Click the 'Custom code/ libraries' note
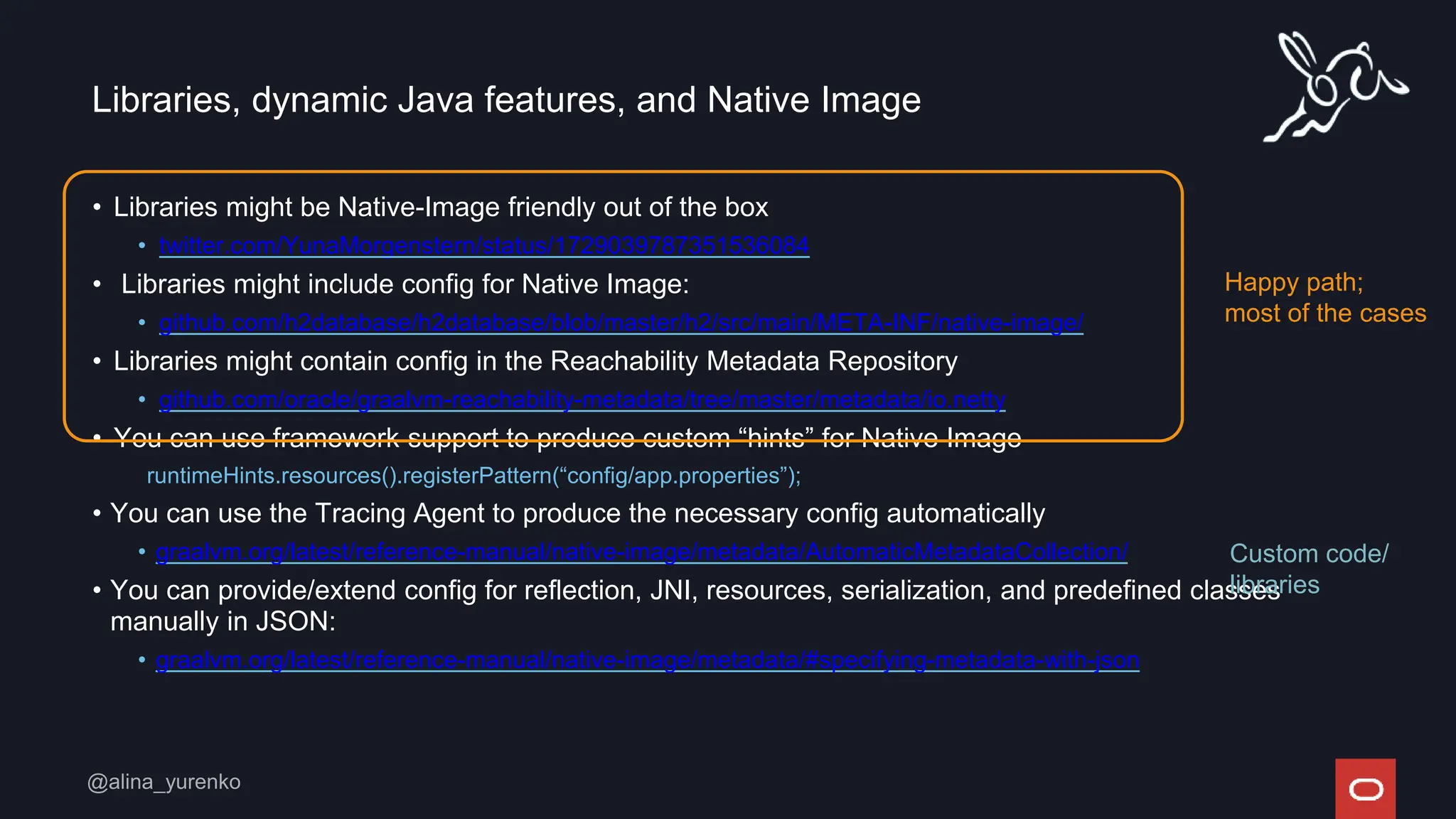This screenshot has height=819, width=1456. [1309, 569]
